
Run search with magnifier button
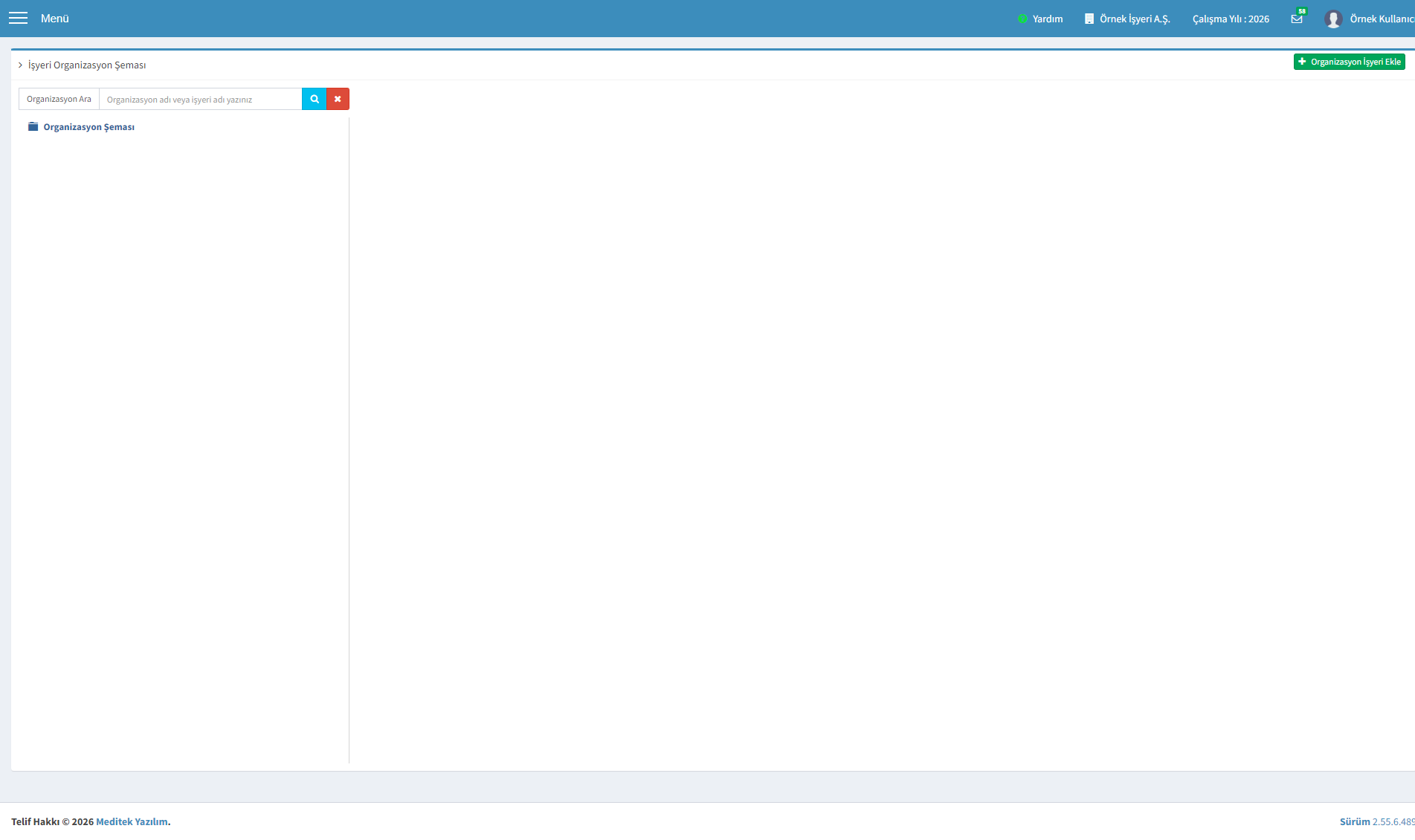[x=315, y=99]
